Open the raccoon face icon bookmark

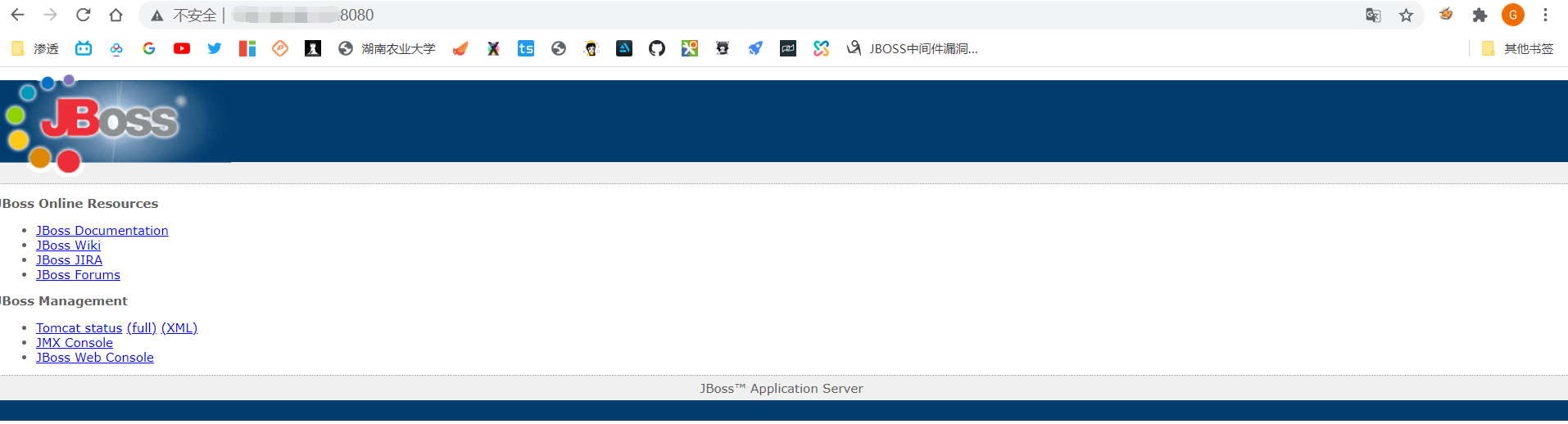pos(723,48)
